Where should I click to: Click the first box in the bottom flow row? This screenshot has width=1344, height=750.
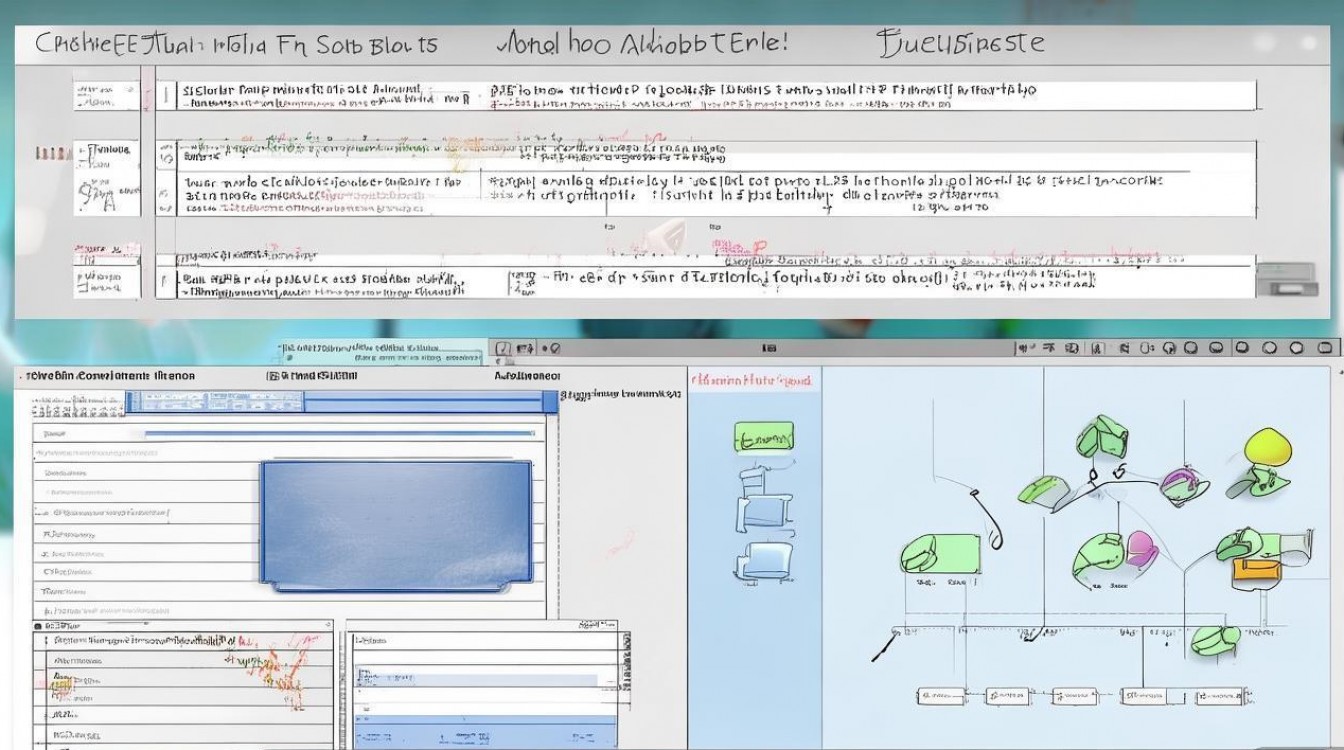936,695
